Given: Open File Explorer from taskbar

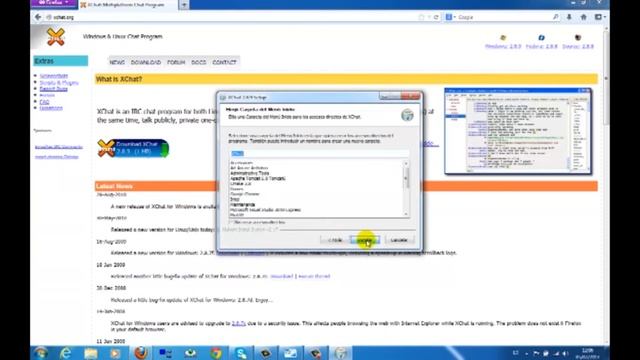Looking at the screenshot, I should tap(91, 353).
